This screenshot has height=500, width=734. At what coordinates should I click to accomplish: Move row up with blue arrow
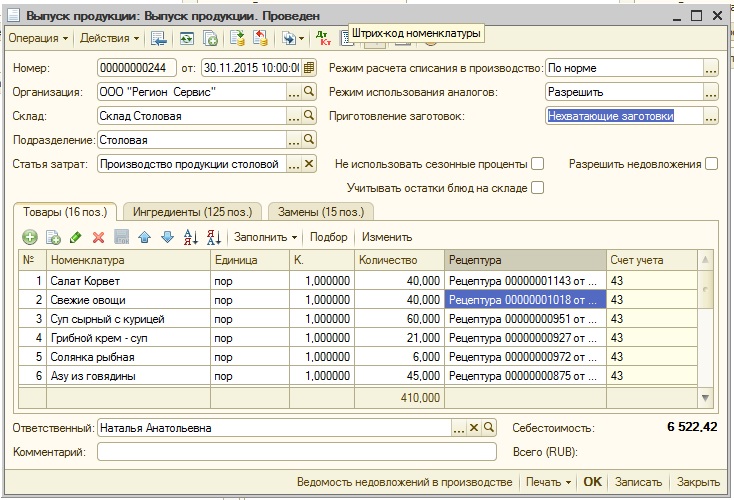(144, 237)
